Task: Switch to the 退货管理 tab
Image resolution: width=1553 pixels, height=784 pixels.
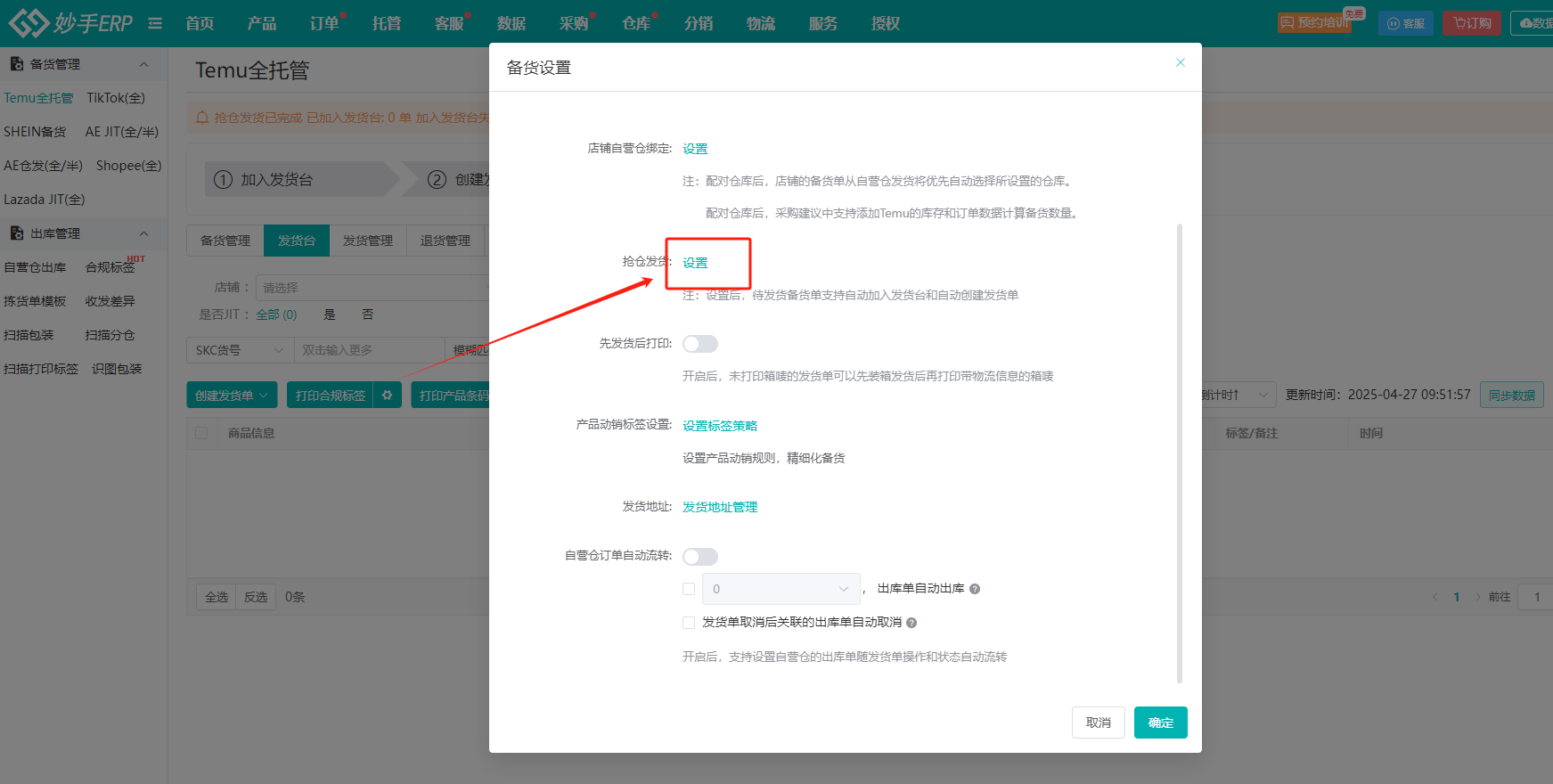Action: click(x=445, y=241)
